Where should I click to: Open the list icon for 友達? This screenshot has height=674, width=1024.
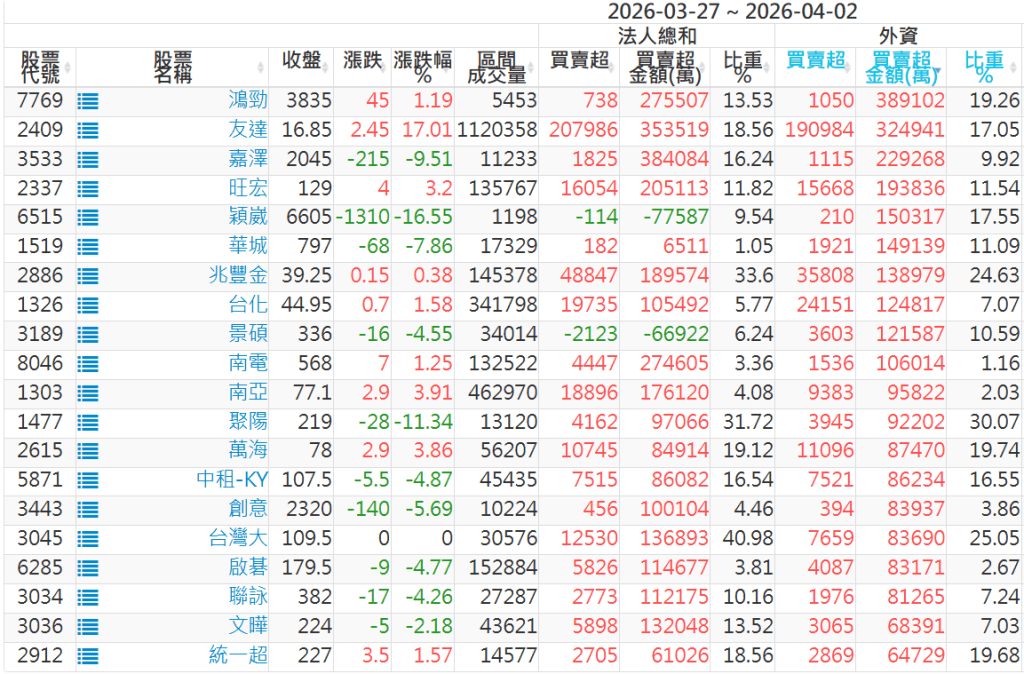[87, 130]
